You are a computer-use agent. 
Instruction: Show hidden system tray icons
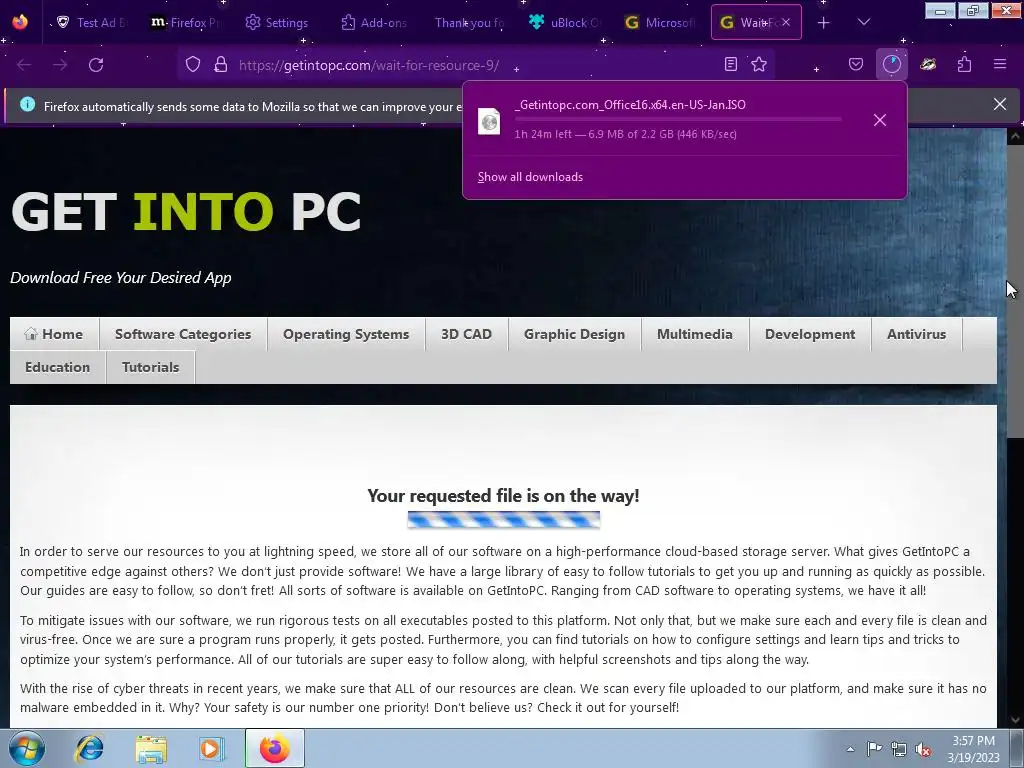(850, 749)
